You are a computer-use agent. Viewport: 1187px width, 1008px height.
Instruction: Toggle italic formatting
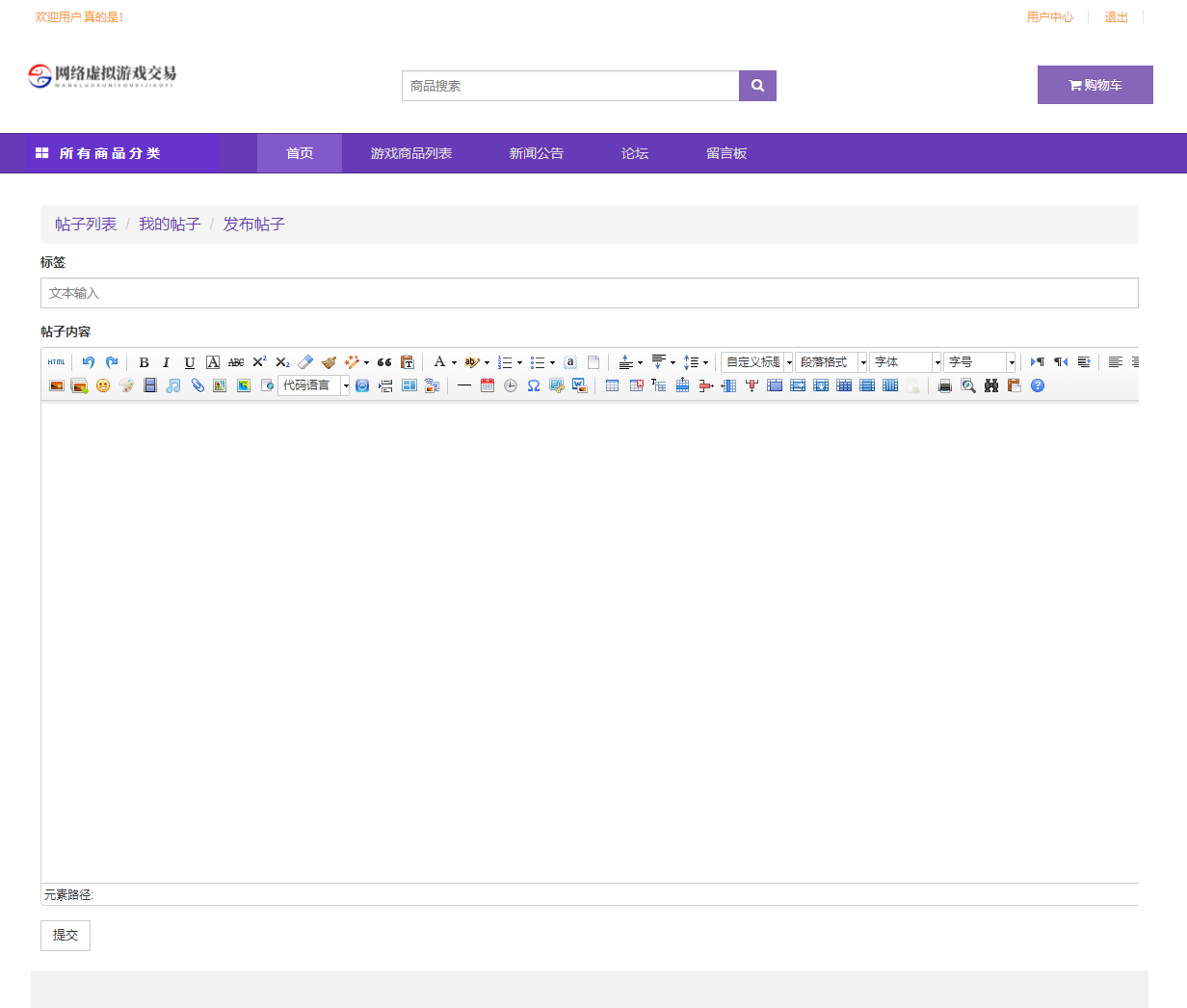[x=166, y=362]
